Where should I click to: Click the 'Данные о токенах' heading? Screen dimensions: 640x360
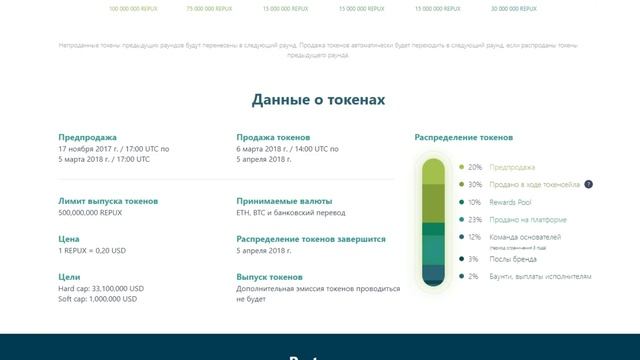(318, 100)
